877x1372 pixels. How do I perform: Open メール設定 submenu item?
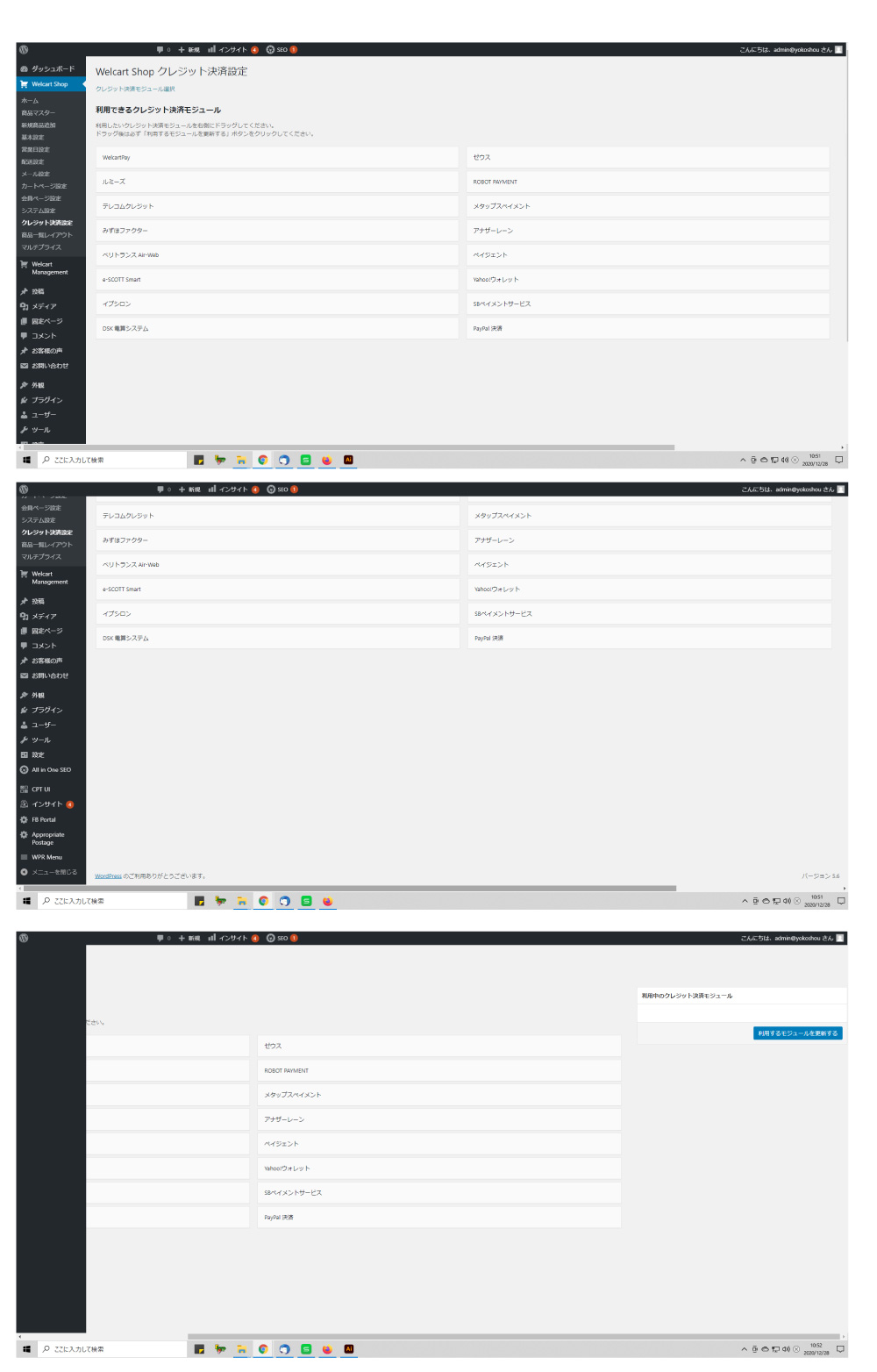point(35,175)
